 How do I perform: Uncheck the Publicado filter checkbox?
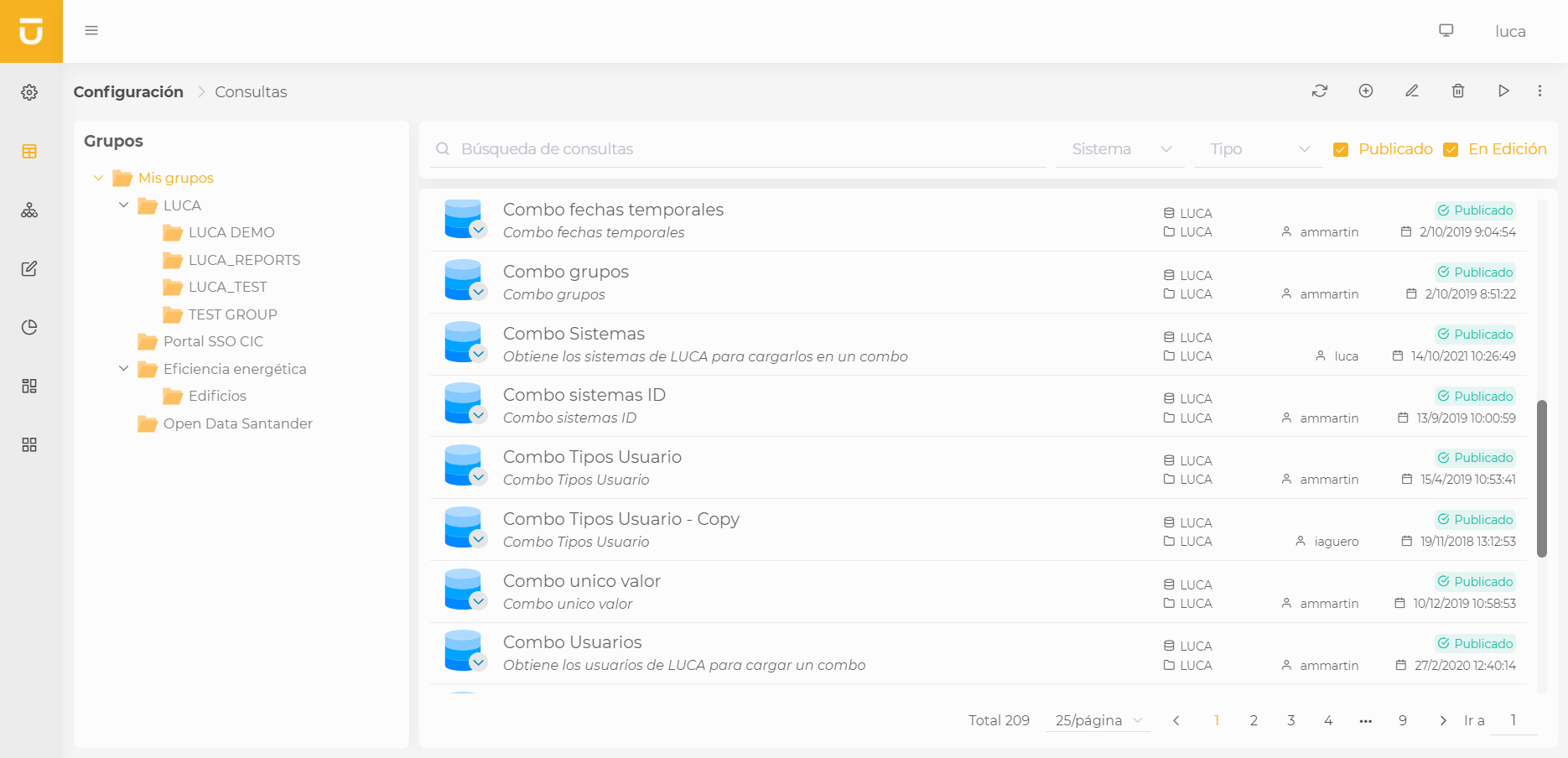pos(1342,148)
